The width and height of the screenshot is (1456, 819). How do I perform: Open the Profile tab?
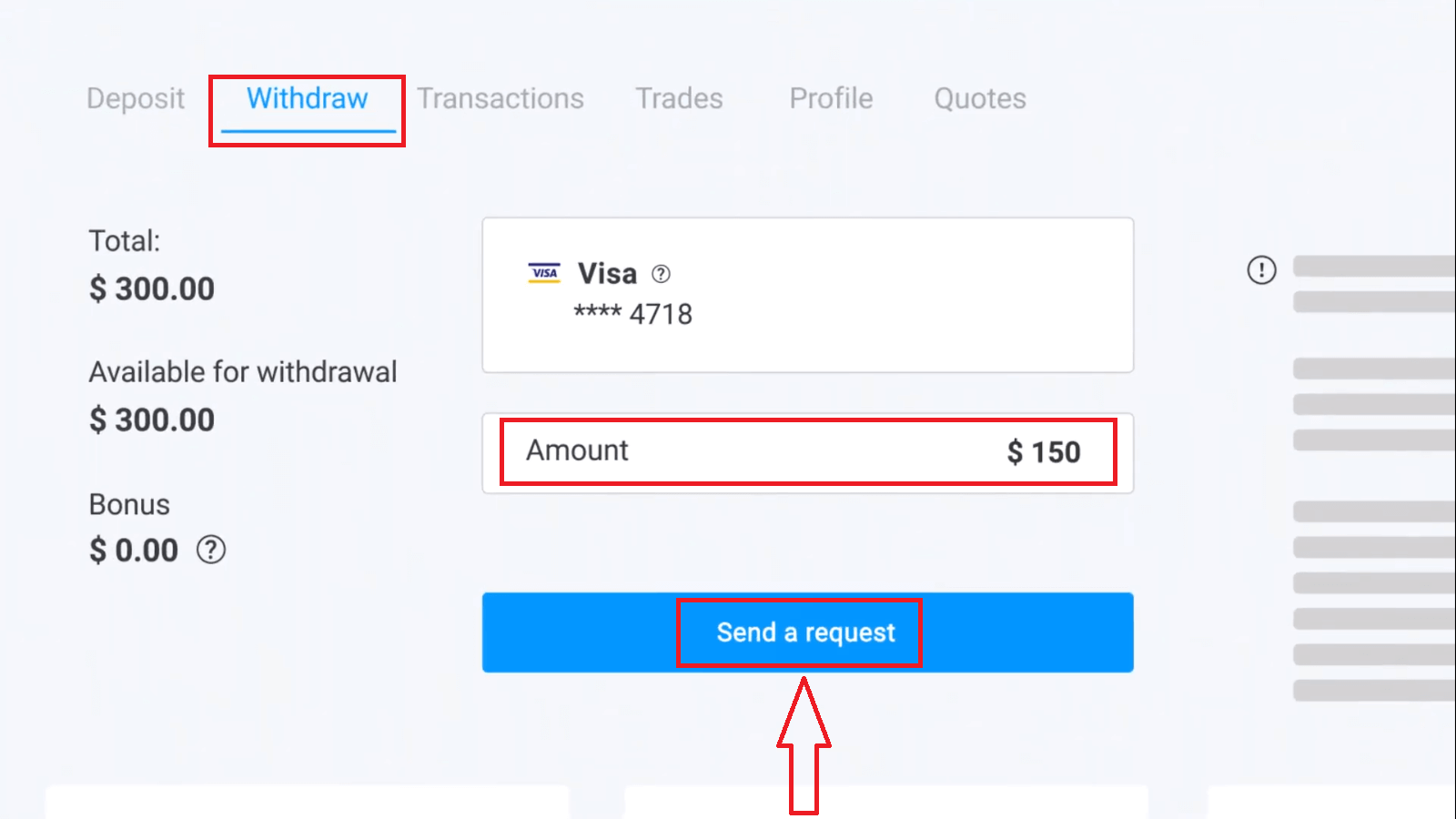830,98
